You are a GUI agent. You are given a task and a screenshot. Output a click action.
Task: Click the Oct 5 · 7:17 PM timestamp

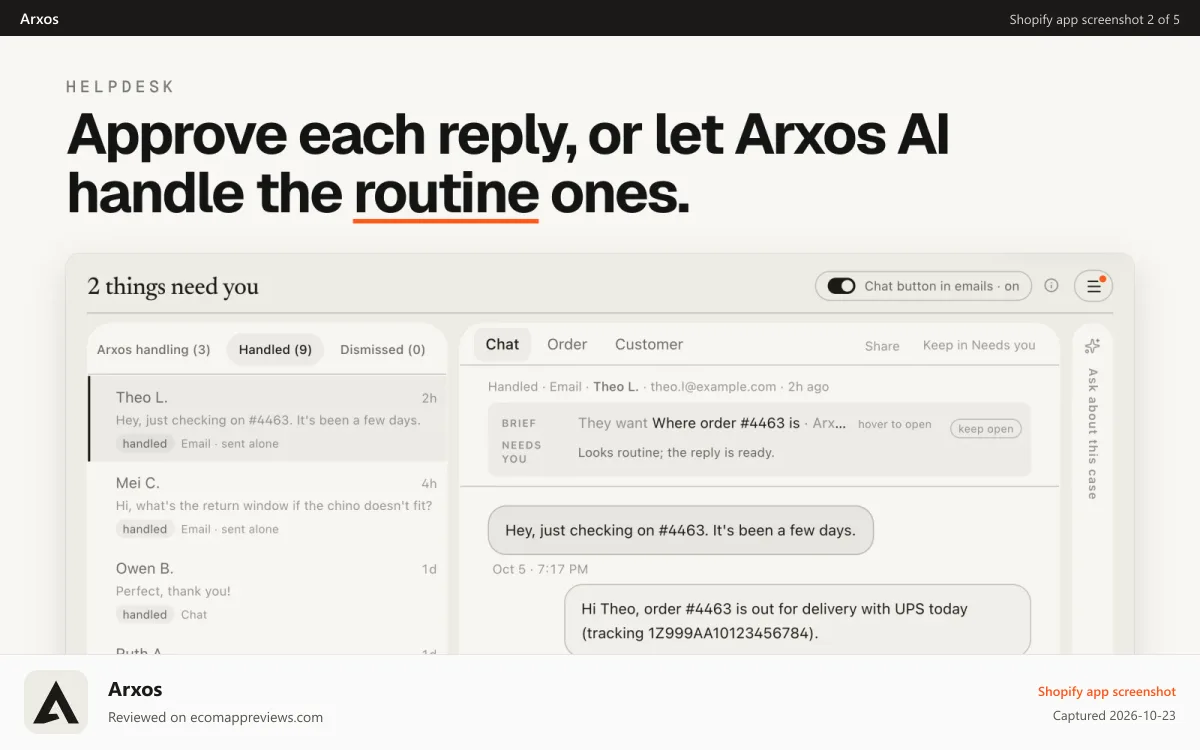point(540,569)
